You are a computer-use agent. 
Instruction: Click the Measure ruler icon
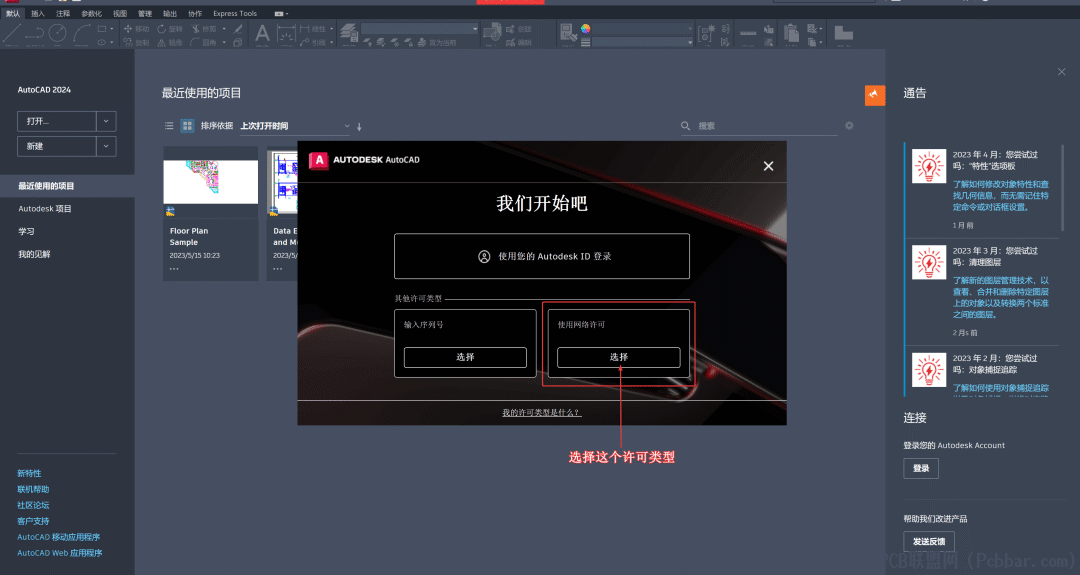pyautogui.click(x=748, y=33)
